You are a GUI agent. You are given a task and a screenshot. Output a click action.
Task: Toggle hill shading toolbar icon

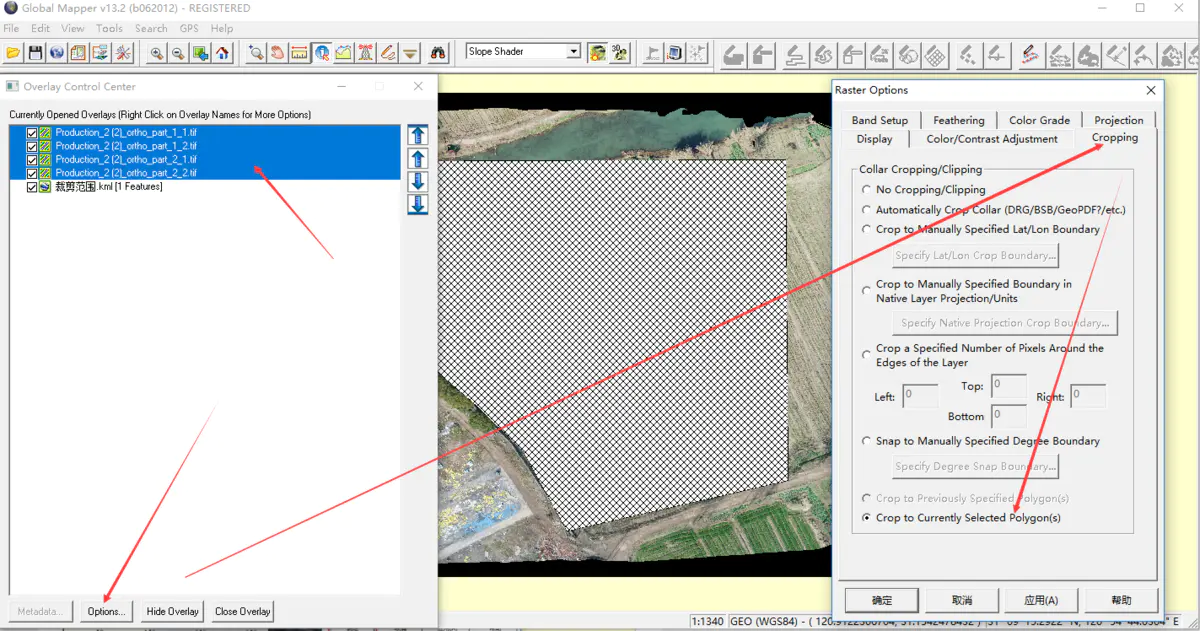[x=596, y=52]
